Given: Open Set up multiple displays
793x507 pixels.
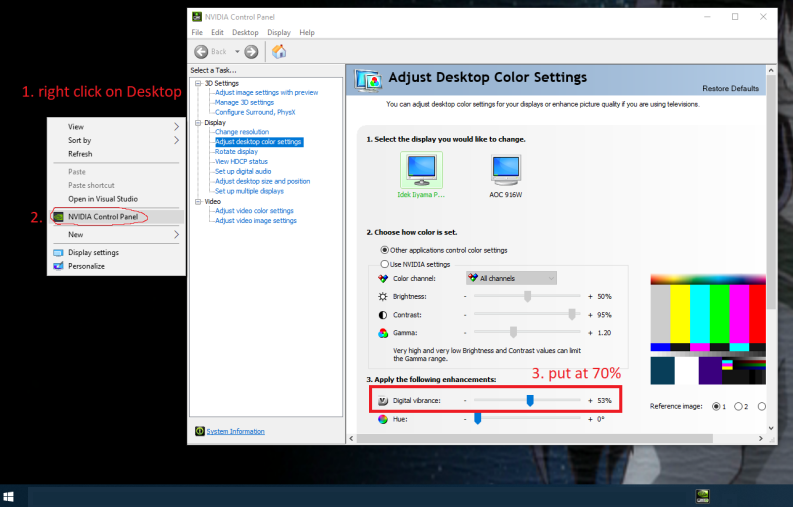Looking at the screenshot, I should pos(249,191).
